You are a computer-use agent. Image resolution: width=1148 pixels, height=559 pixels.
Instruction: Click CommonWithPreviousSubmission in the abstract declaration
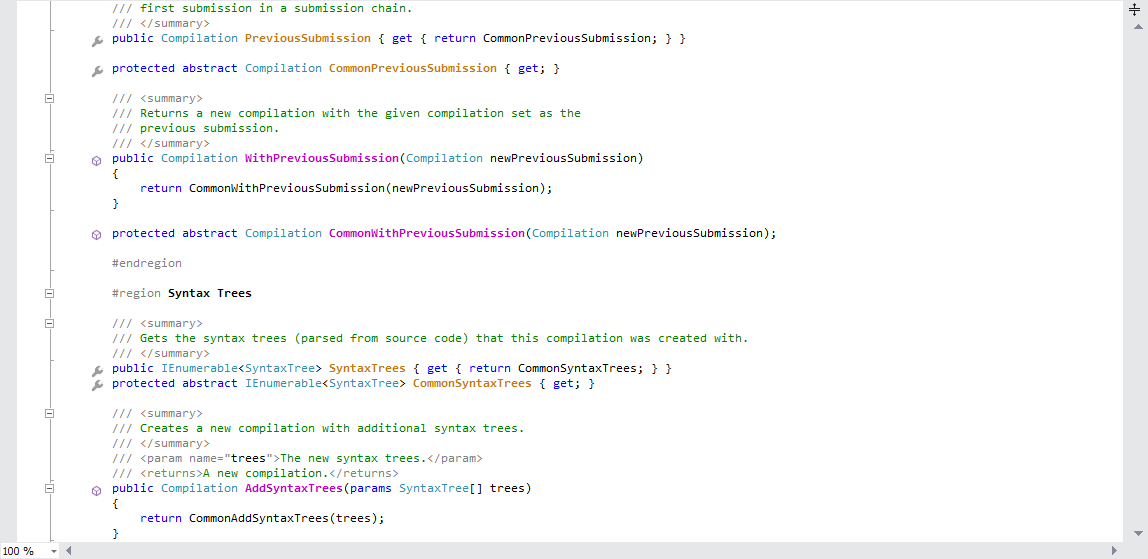point(426,233)
